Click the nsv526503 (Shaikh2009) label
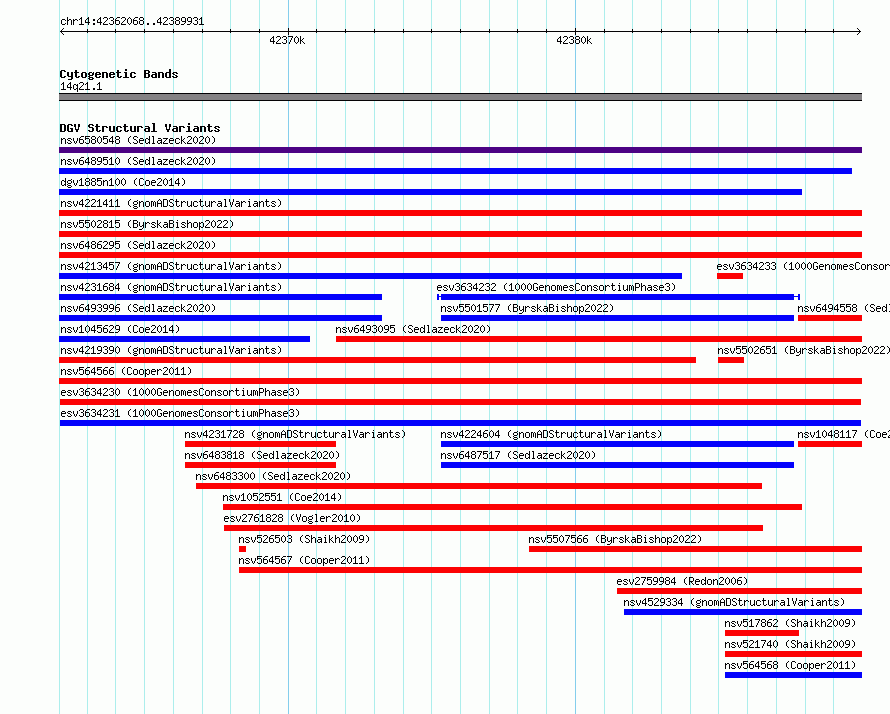The image size is (890, 714). click(304, 539)
